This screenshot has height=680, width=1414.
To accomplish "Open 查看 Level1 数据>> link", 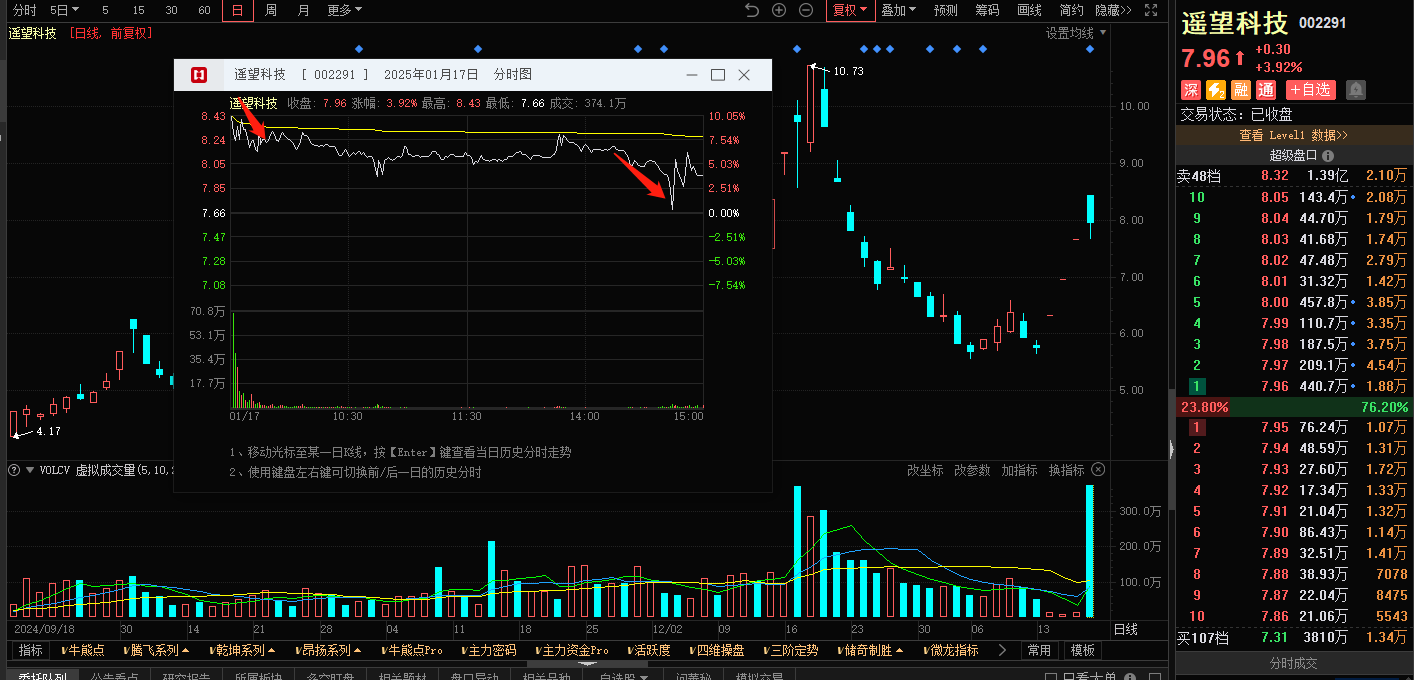I will click(1294, 135).
